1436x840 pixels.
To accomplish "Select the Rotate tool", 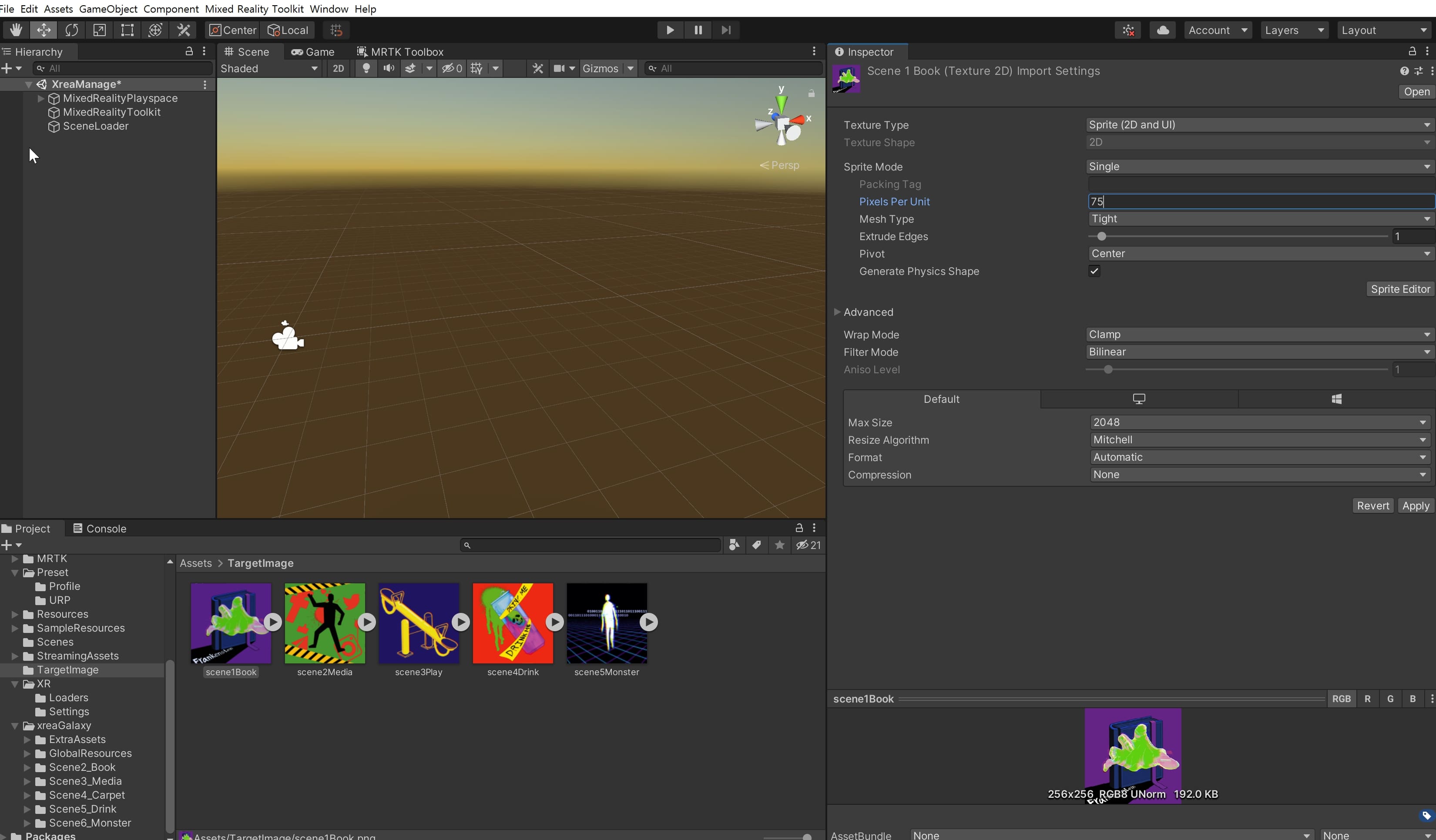I will click(x=71, y=30).
